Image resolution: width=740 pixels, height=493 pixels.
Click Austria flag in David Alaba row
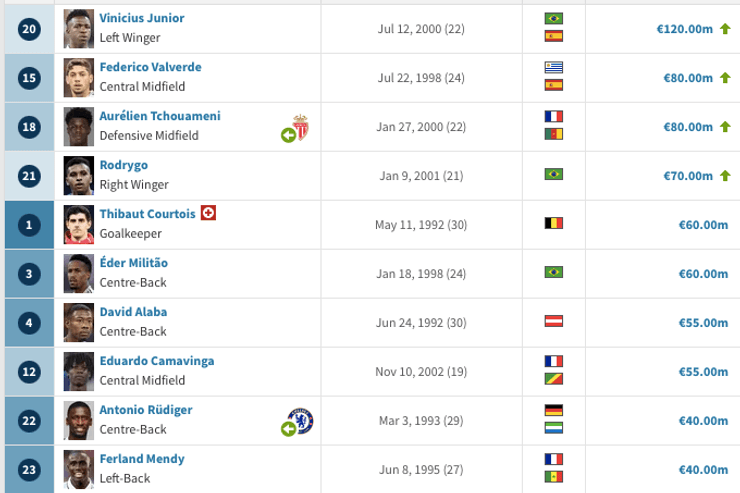(553, 323)
